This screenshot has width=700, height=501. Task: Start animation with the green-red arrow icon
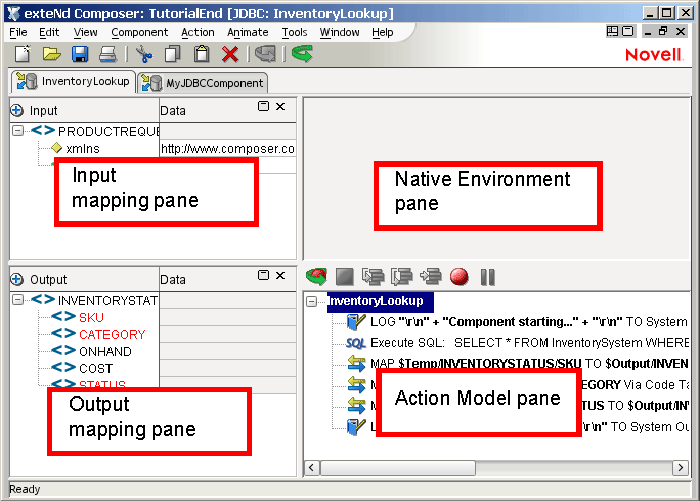coord(317,277)
